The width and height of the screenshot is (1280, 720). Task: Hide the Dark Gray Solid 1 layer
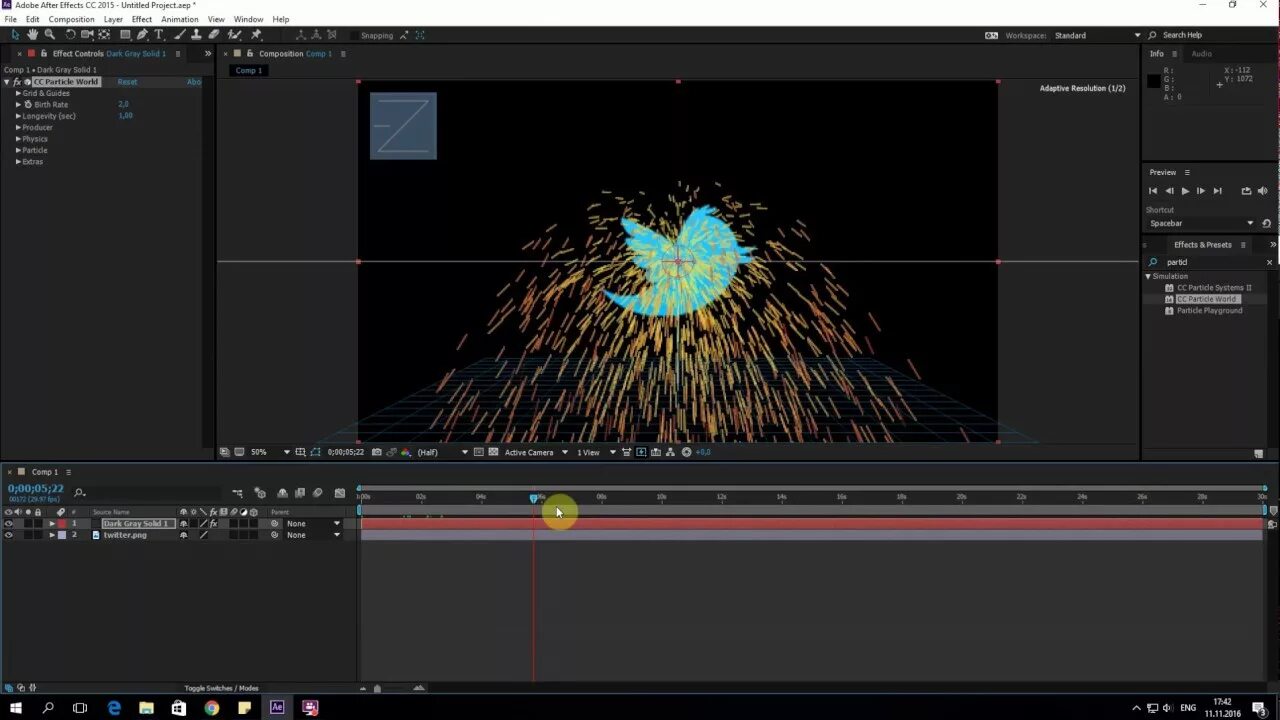(x=8, y=523)
